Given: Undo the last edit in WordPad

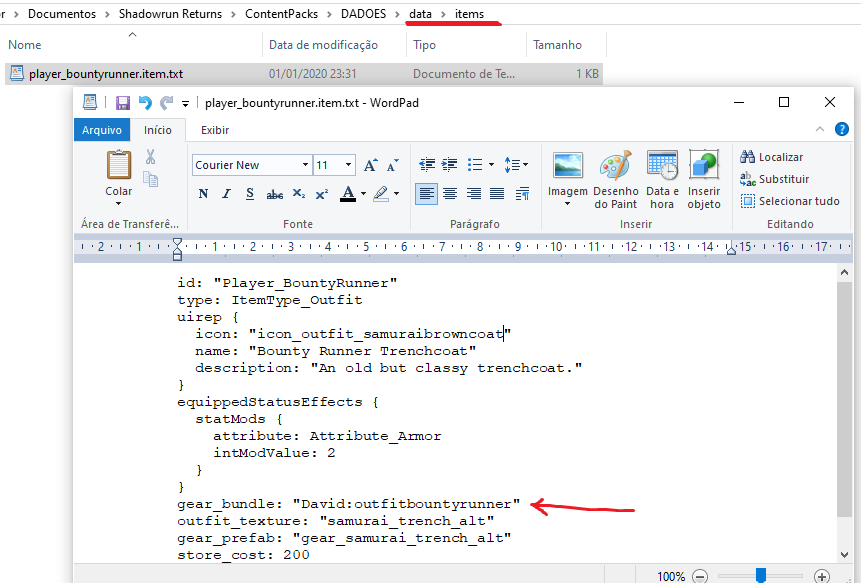Looking at the screenshot, I should pos(145,103).
